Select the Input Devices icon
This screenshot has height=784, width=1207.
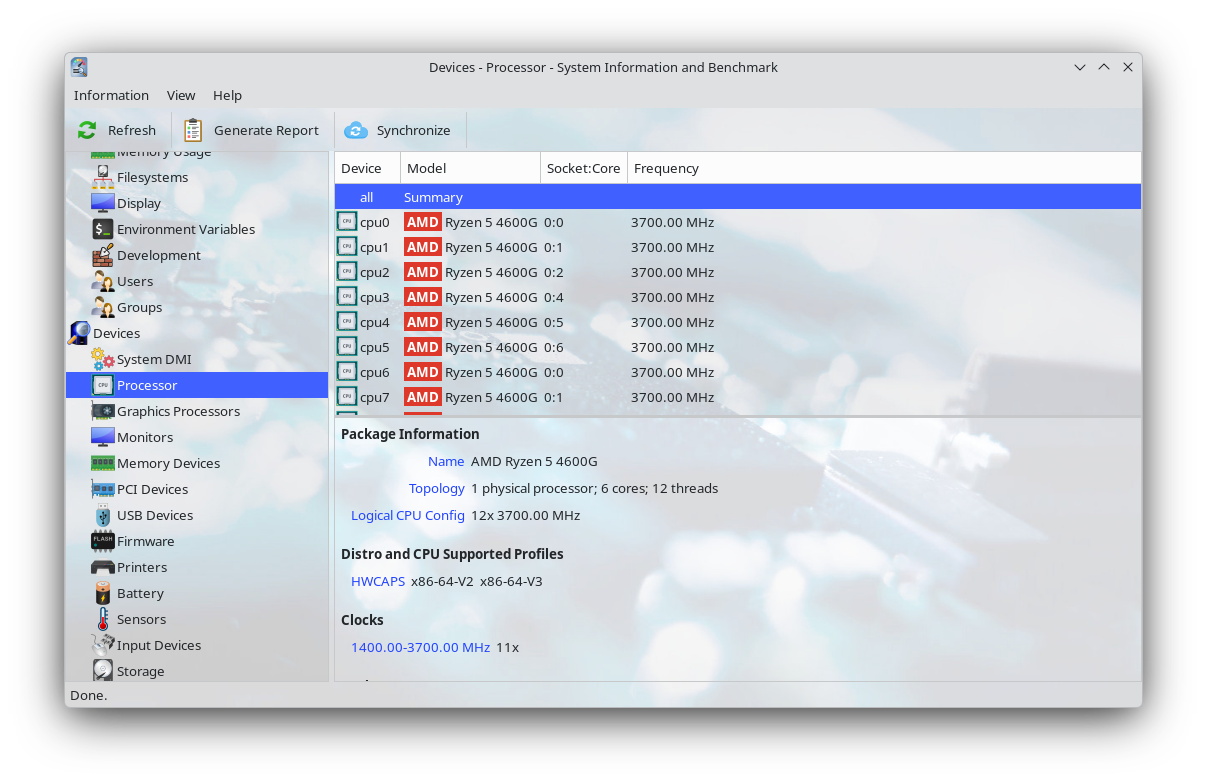pos(103,645)
